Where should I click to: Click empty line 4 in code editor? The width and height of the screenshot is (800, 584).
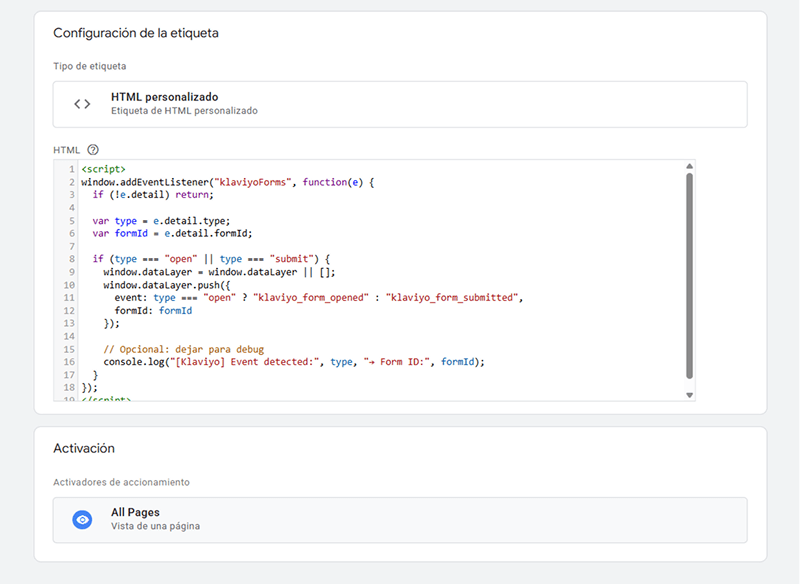[383, 208]
